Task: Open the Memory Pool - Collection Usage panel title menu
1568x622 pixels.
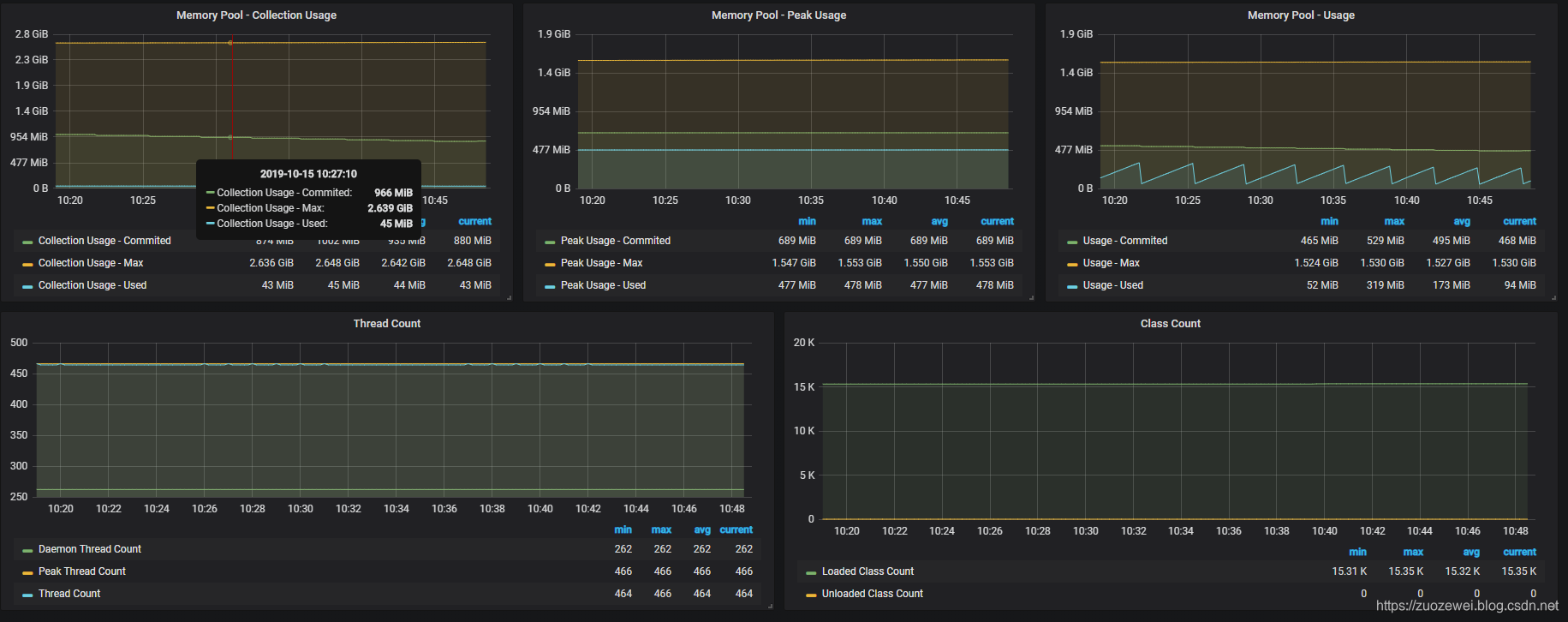Action: point(256,15)
